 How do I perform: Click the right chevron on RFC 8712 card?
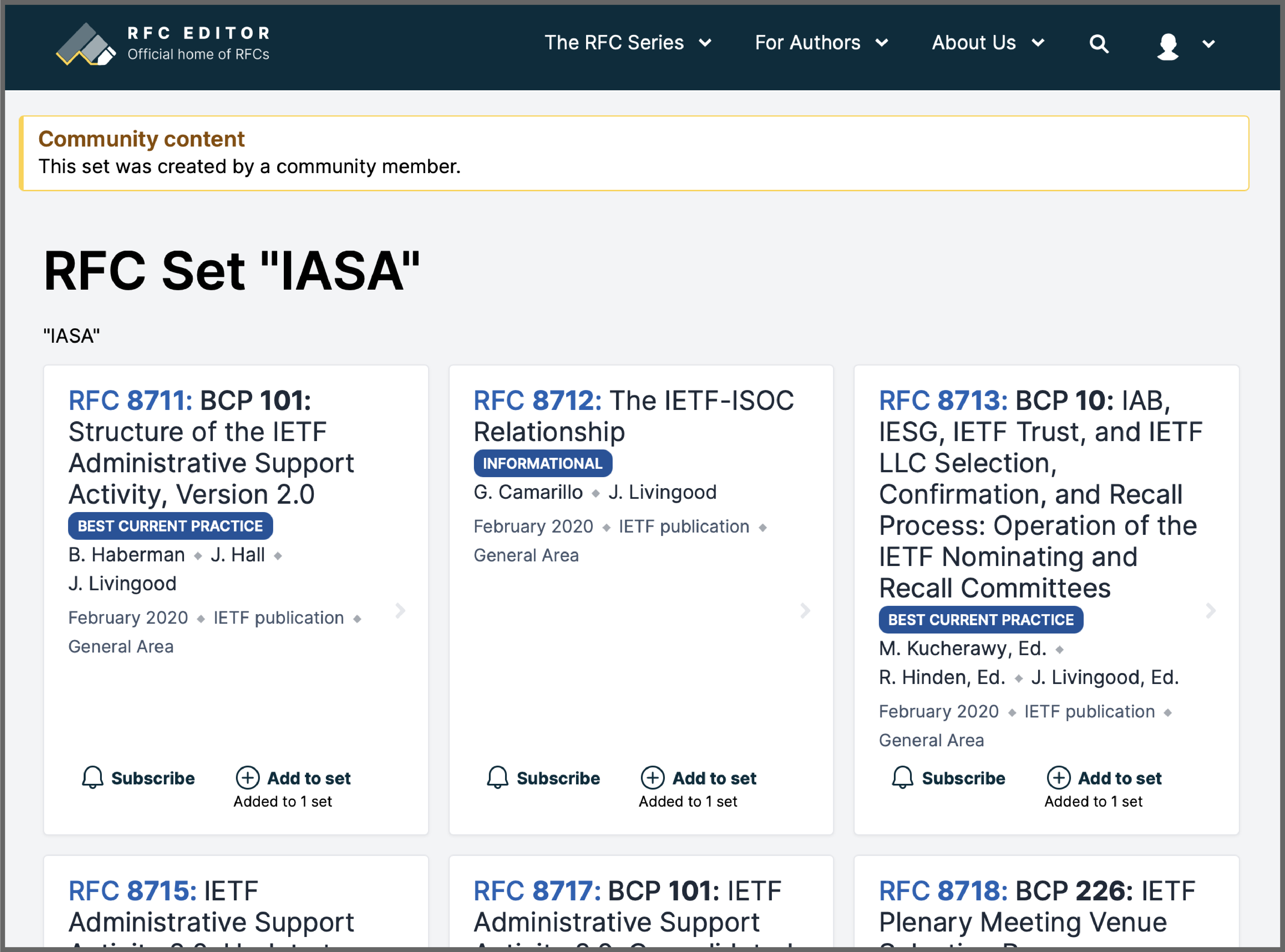pos(805,610)
